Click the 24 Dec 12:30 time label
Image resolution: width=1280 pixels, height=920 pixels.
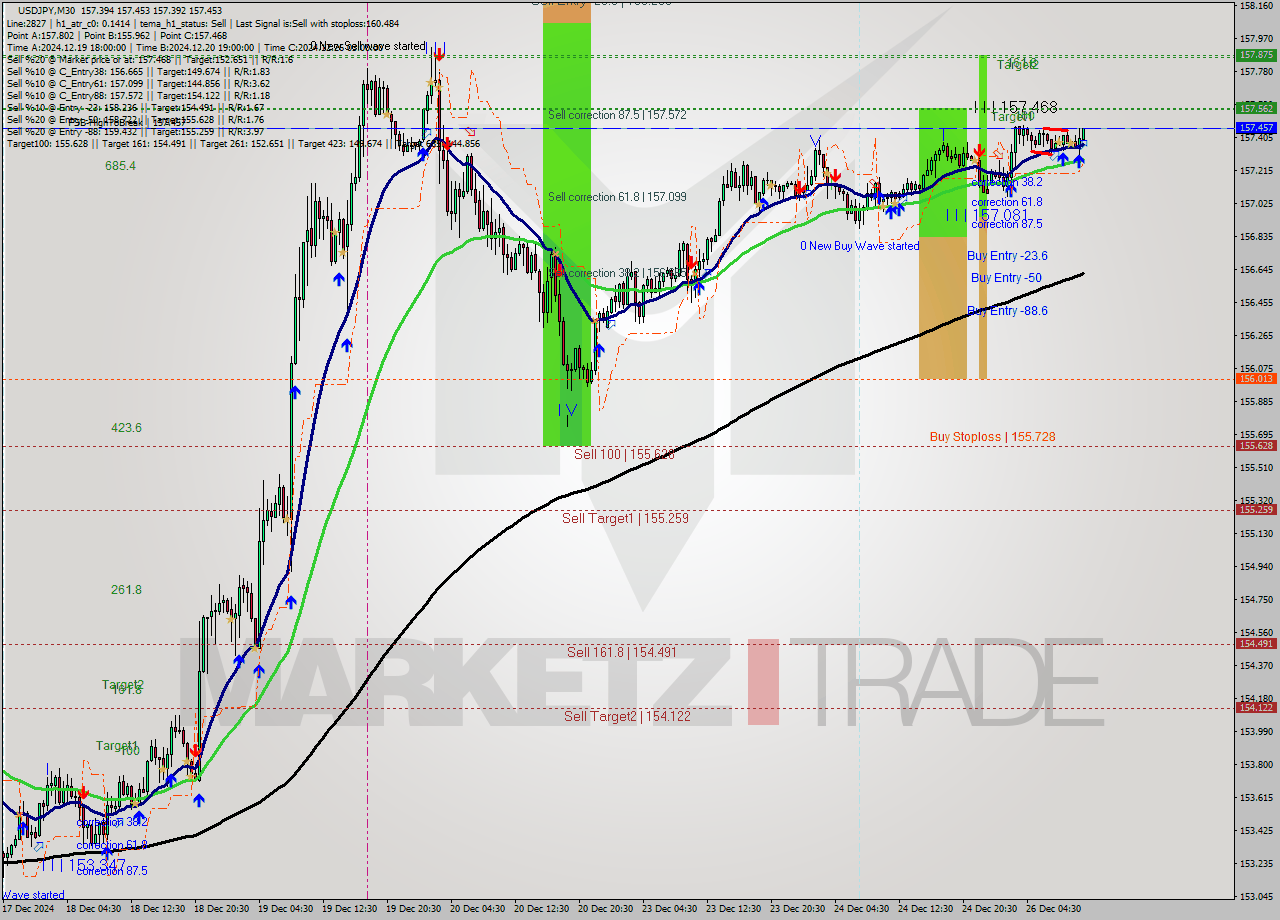[x=925, y=909]
